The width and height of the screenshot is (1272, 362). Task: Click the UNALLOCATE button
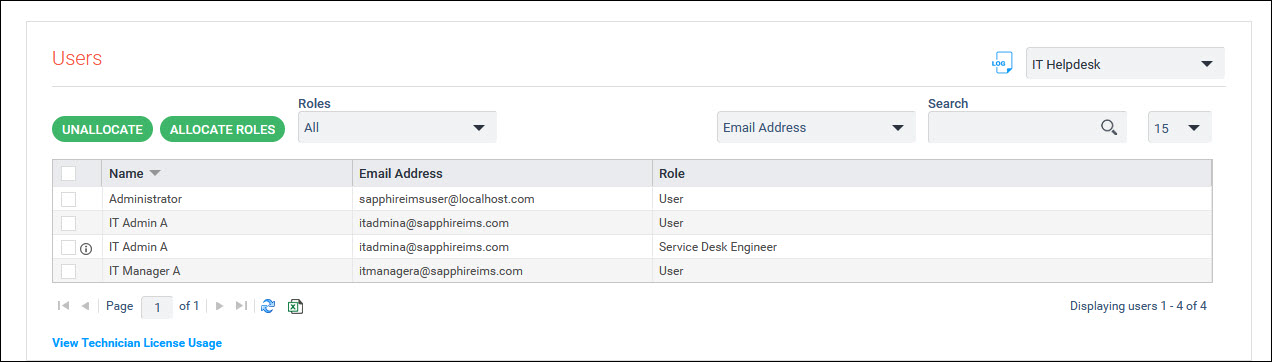pos(102,129)
